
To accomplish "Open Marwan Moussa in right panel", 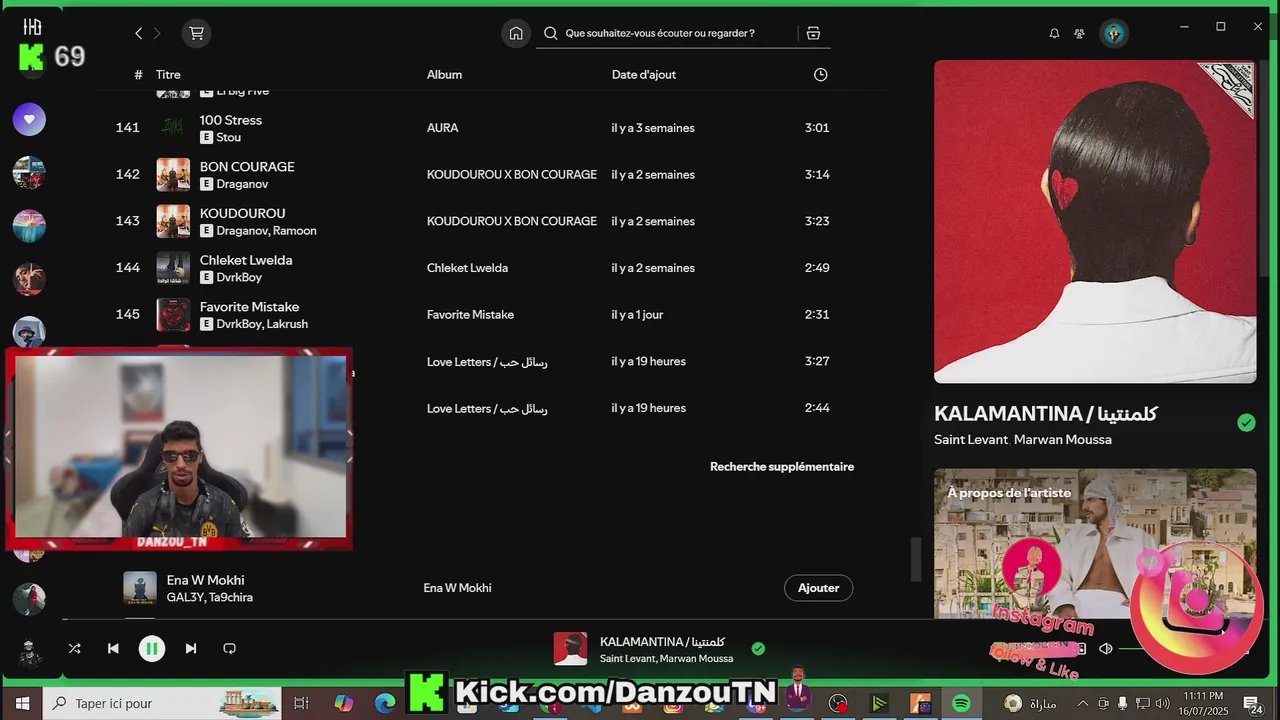I will (1064, 440).
